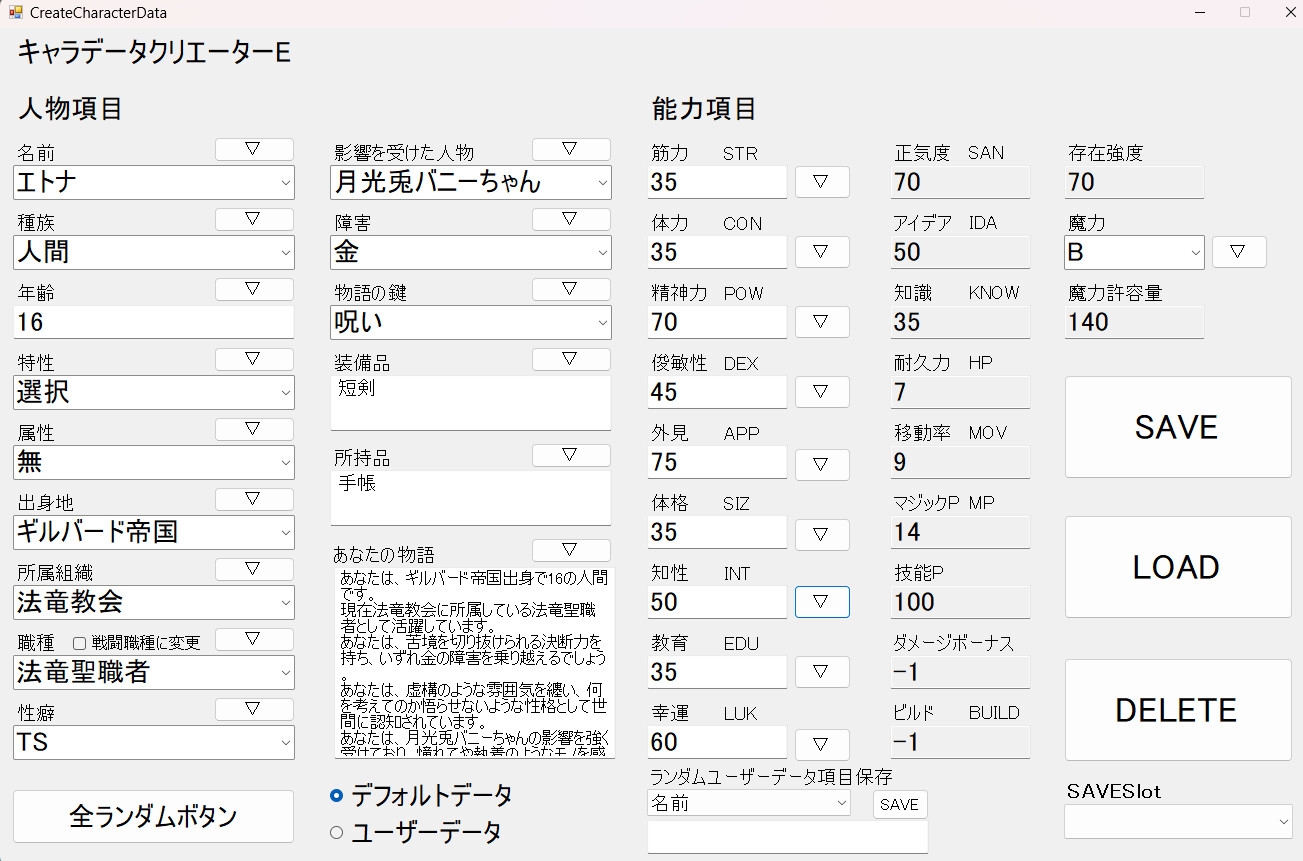Click the ▽ button above 装備品 box
The image size is (1303, 861).
point(570,359)
